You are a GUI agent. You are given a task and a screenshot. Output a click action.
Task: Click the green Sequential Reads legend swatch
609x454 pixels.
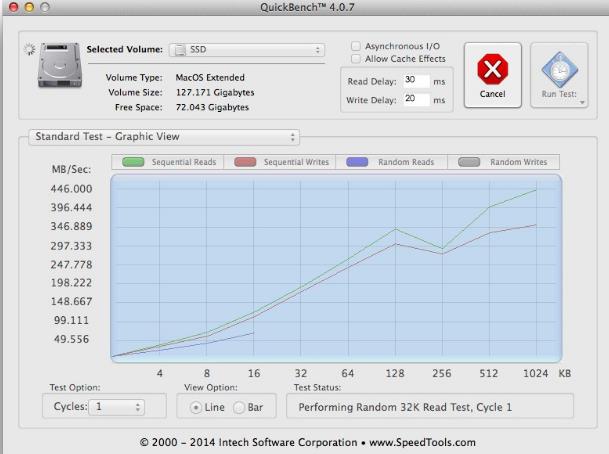(133, 162)
